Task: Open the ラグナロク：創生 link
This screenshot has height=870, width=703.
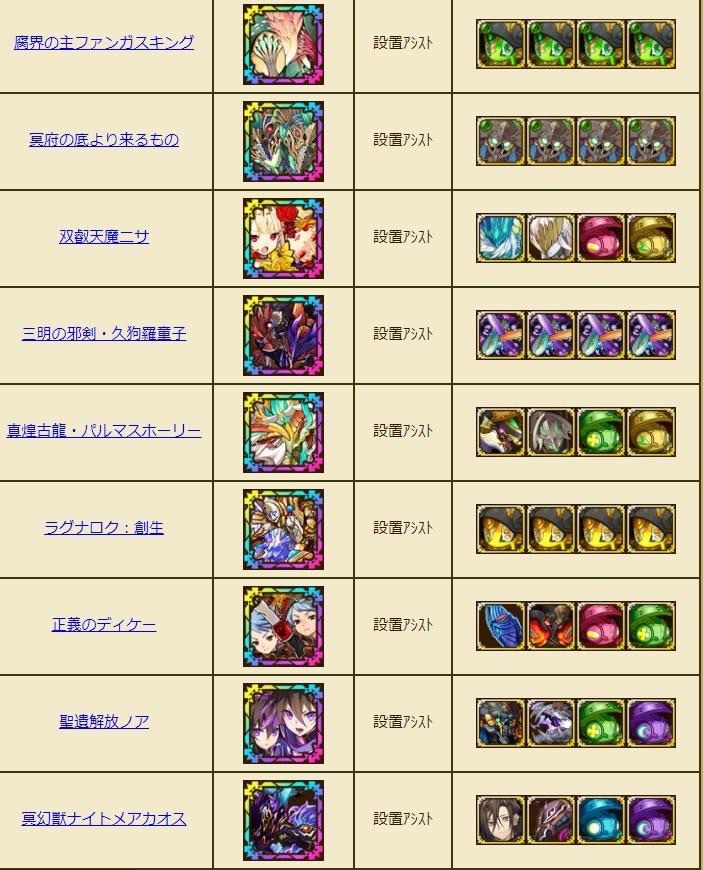Action: (104, 528)
